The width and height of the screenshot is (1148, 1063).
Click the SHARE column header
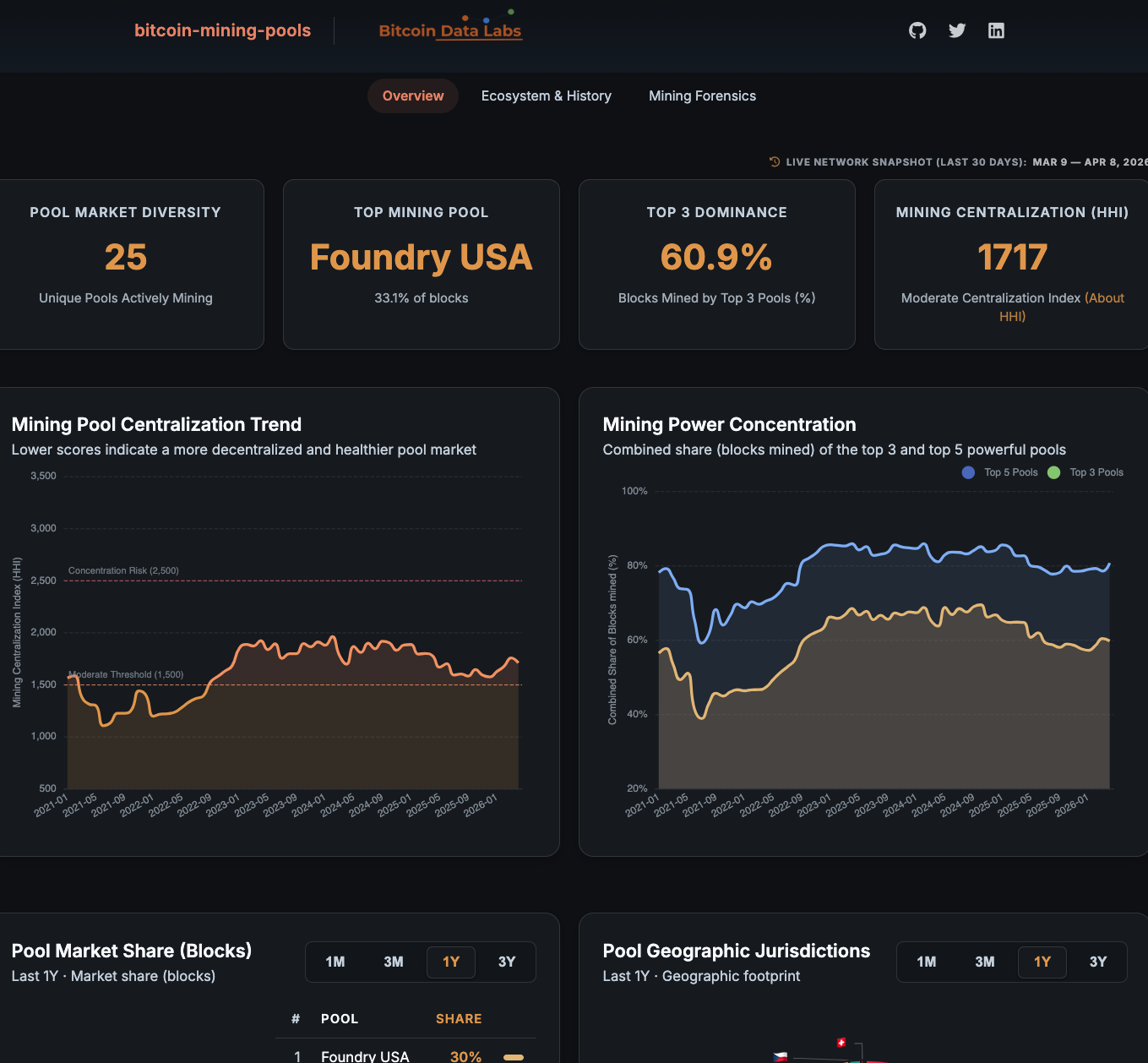[x=459, y=1019]
